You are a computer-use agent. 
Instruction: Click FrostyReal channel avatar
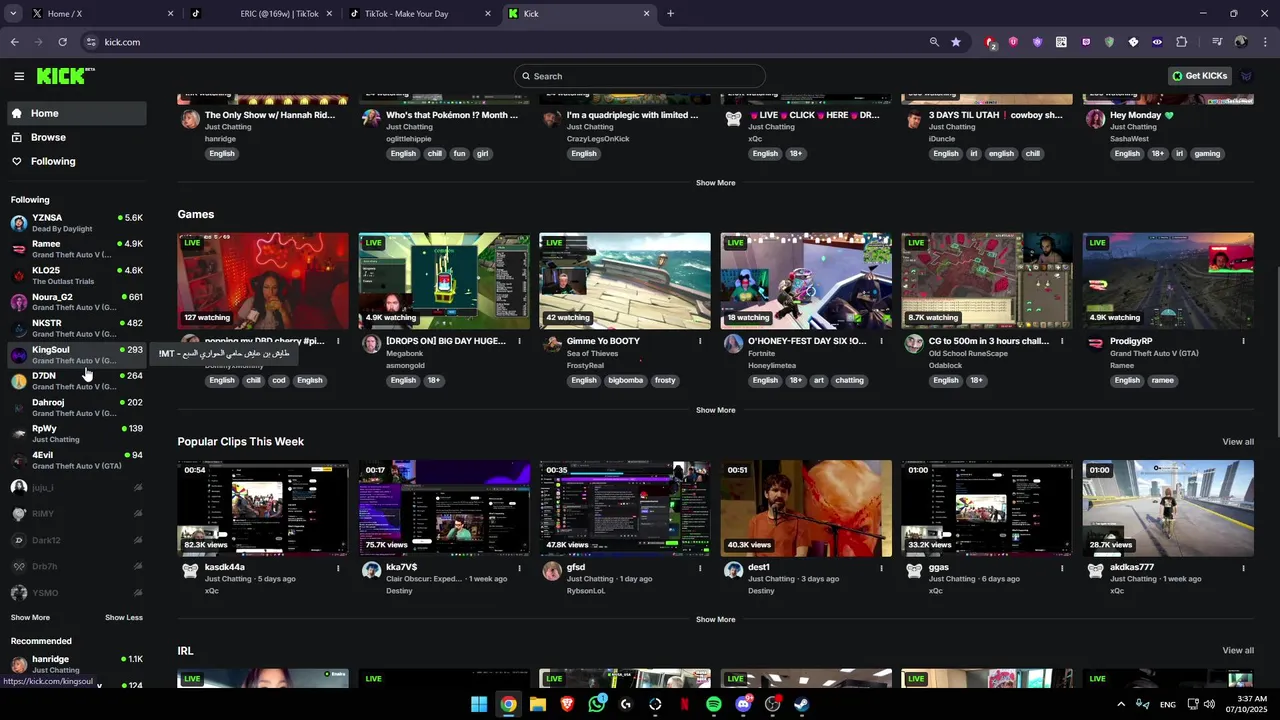[552, 344]
